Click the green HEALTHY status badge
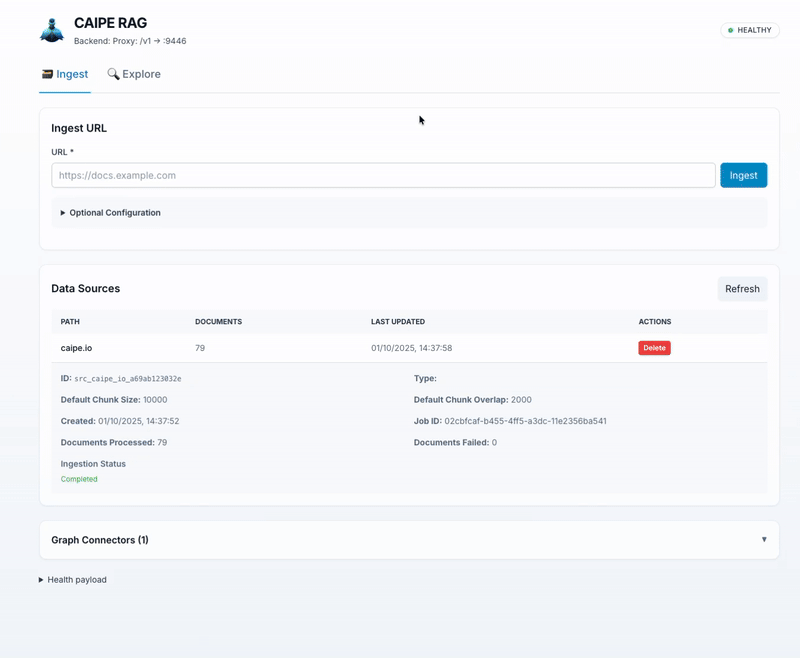800x658 pixels. [x=750, y=30]
